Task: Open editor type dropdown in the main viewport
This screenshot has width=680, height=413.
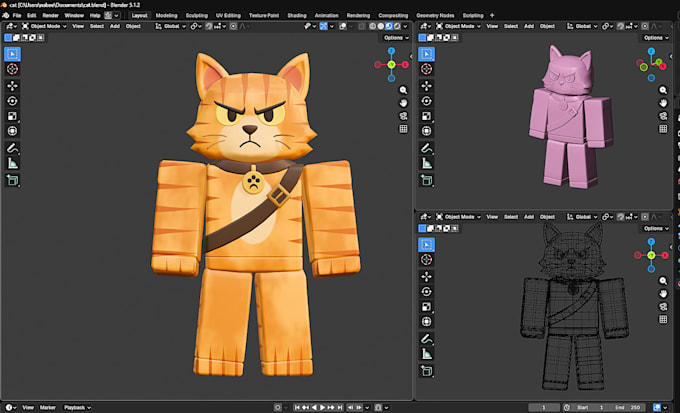Action: pyautogui.click(x=12, y=26)
